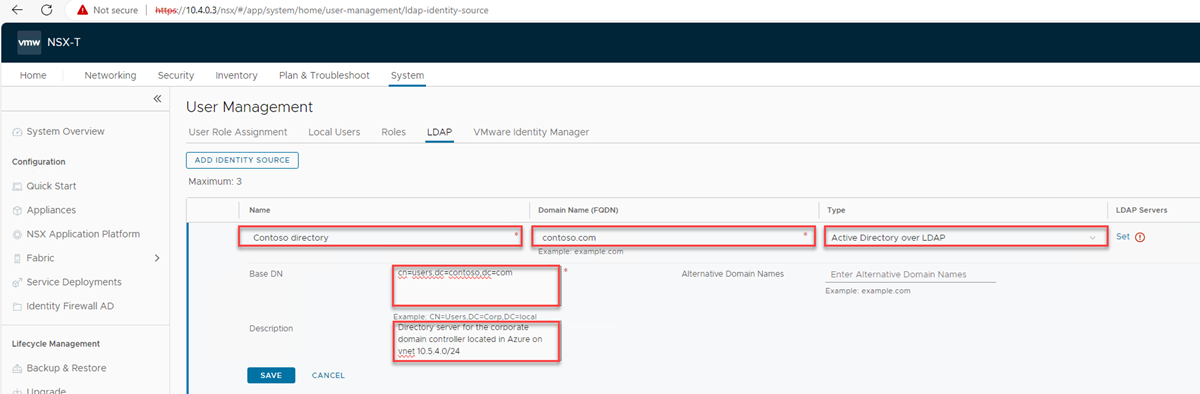
Task: Open Service Deployments in sidebar
Action: click(74, 282)
